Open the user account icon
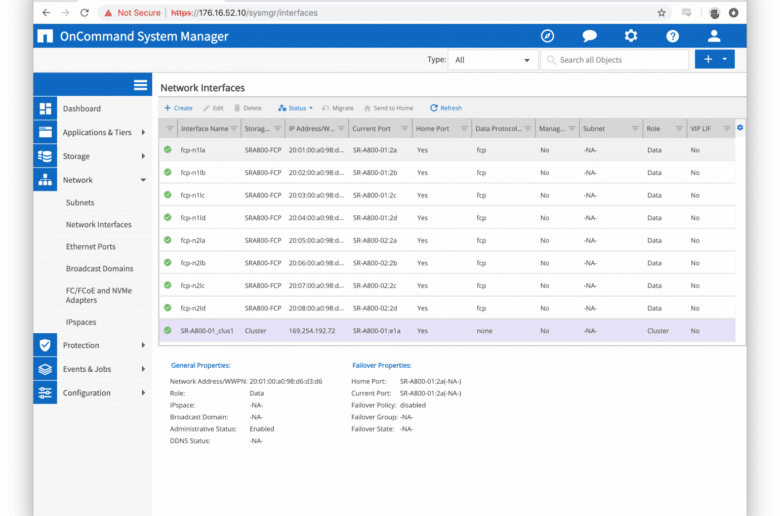 pyautogui.click(x=714, y=36)
